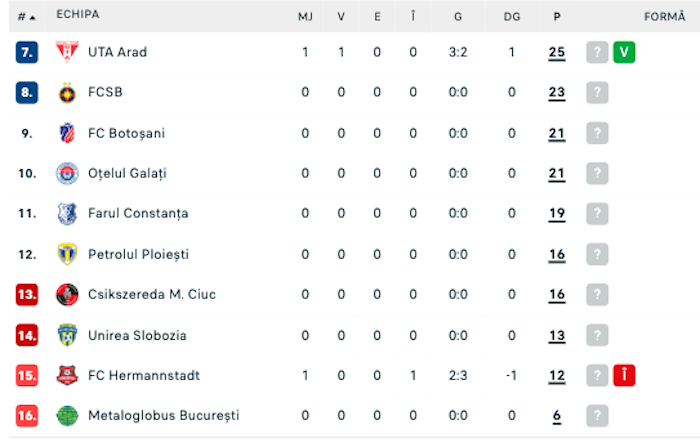Sort standings by P points header

coord(556,16)
